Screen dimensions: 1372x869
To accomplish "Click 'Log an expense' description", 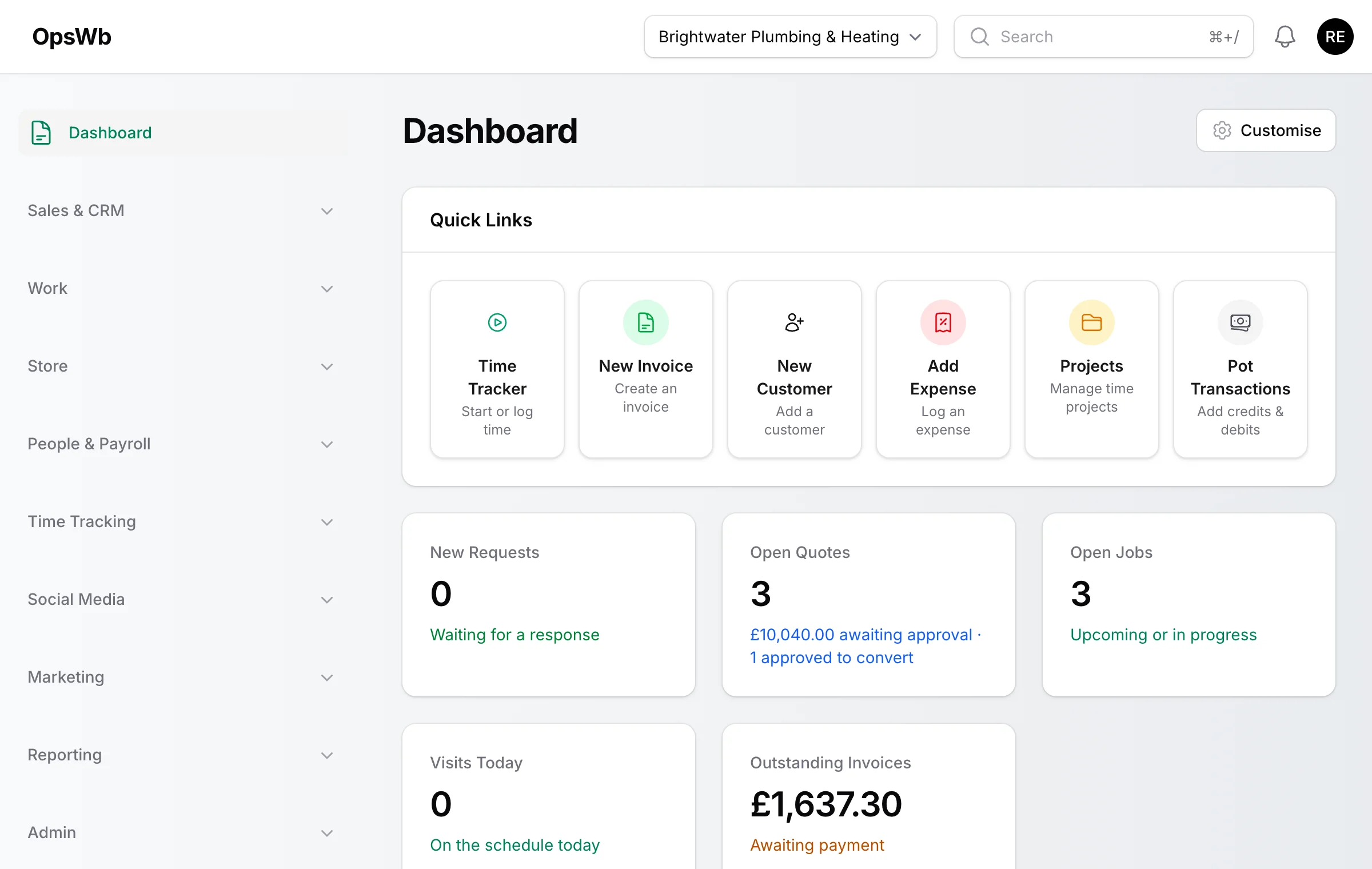I will pos(943,420).
